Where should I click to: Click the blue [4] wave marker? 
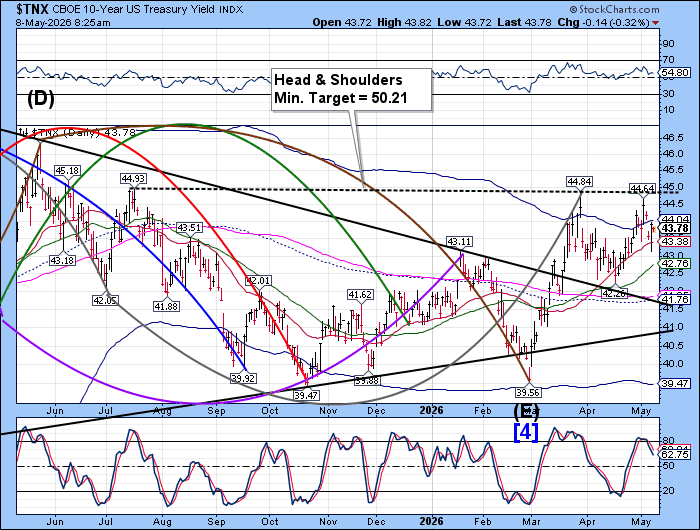point(526,432)
